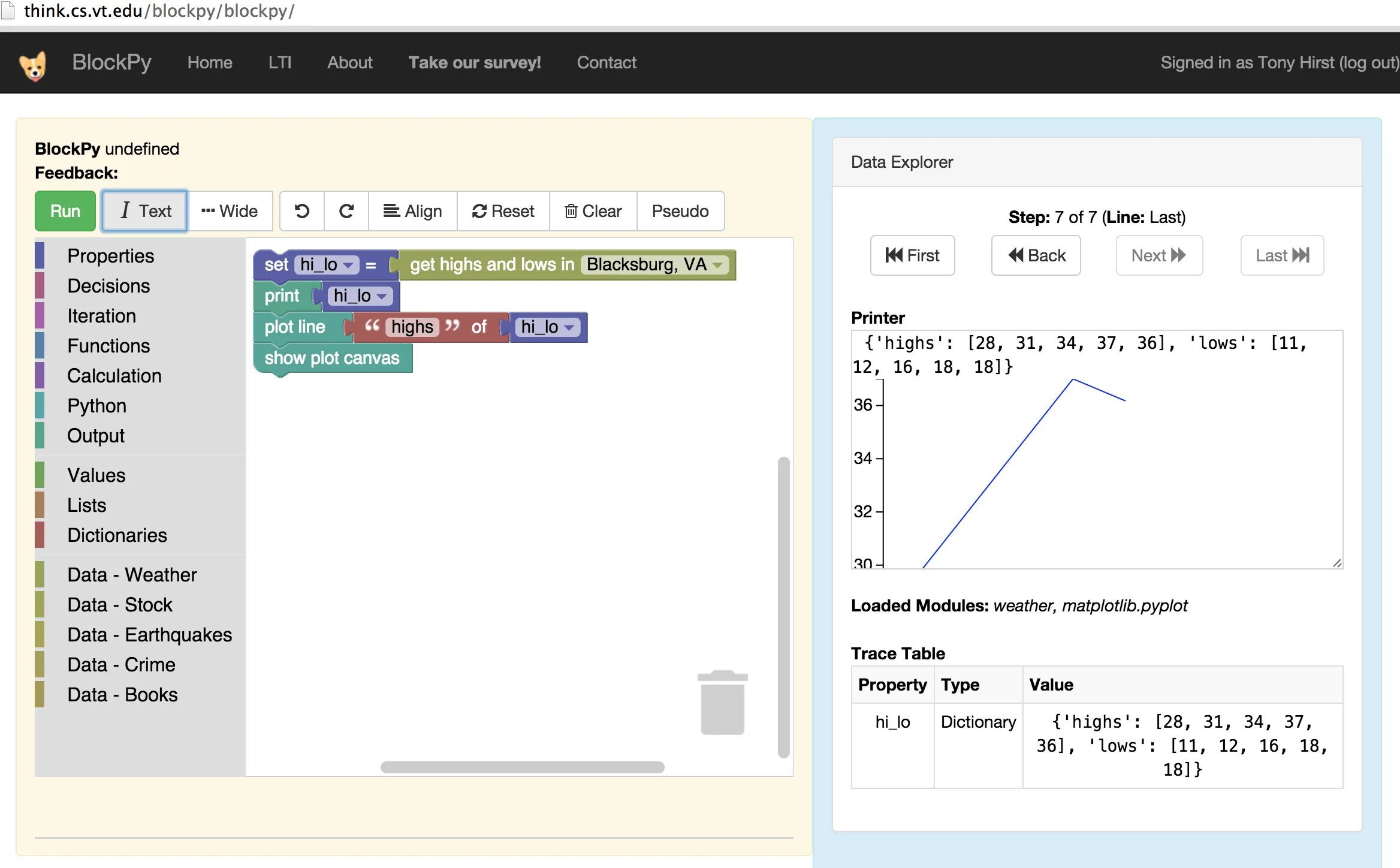Open the Blacksburg, VA city dropdown
This screenshot has height=868, width=1400.
(x=717, y=265)
